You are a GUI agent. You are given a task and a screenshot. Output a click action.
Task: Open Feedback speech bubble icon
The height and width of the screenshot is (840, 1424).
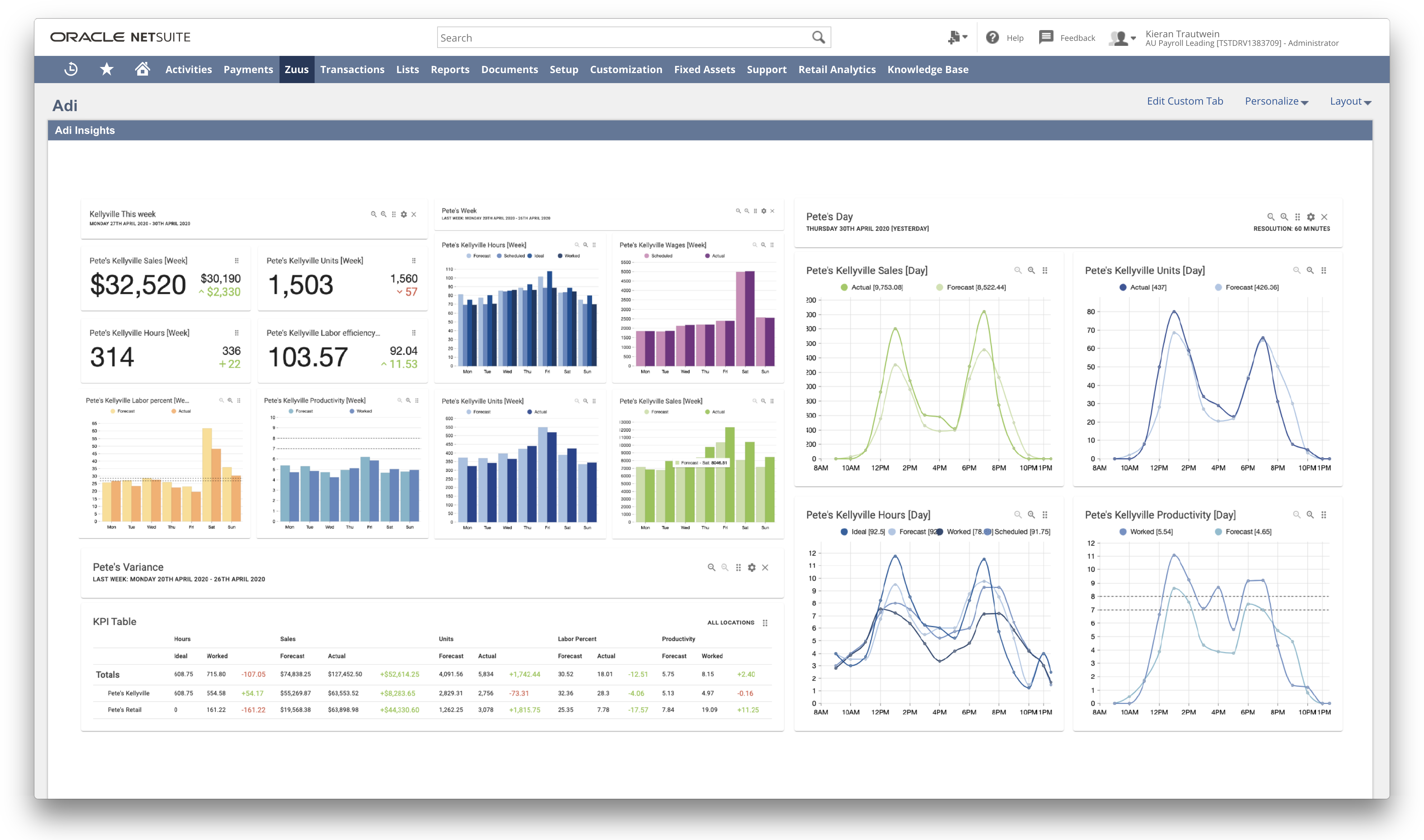pyautogui.click(x=1046, y=37)
